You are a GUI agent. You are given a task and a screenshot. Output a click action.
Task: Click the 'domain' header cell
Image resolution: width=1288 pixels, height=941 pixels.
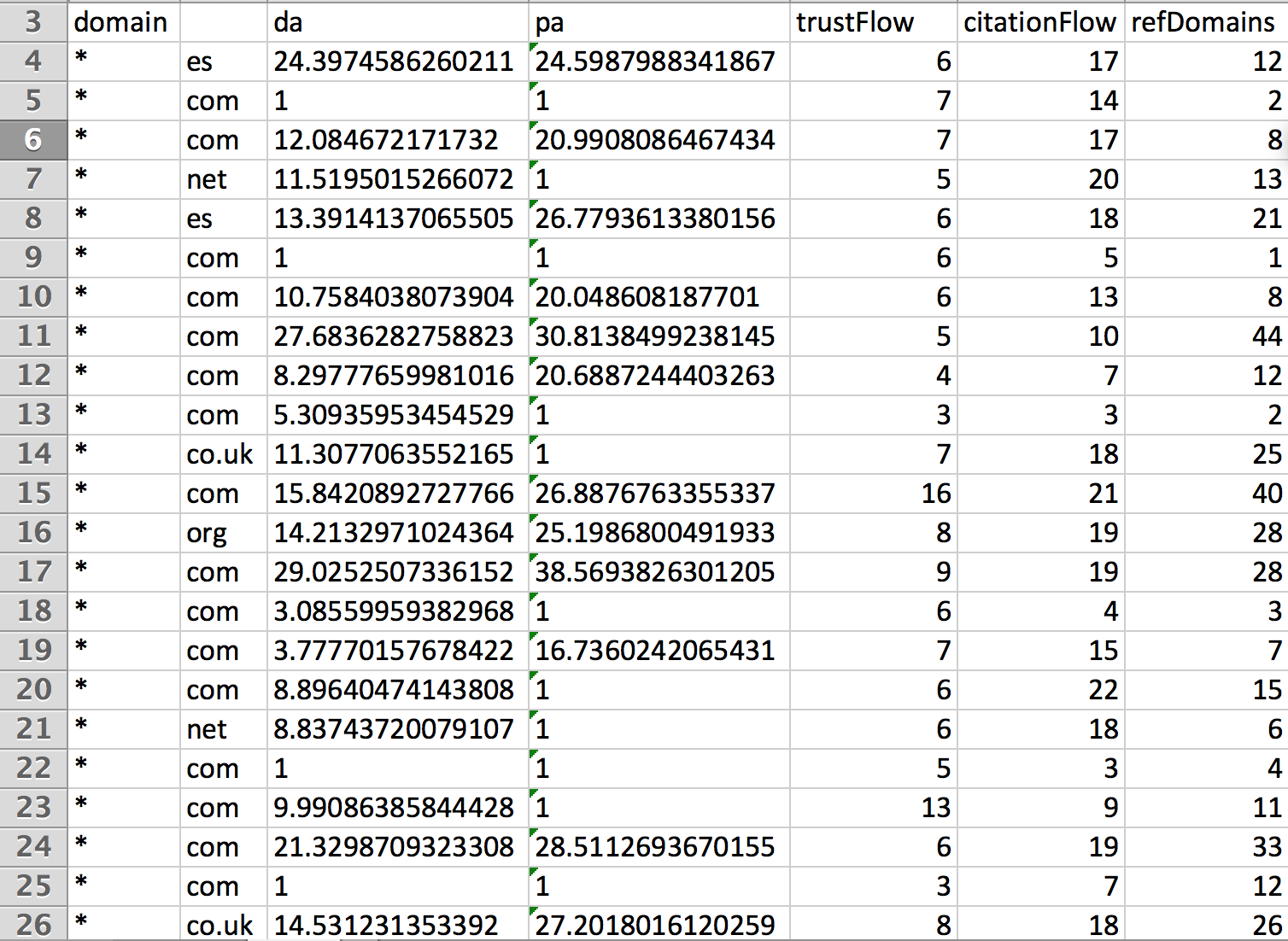coord(121,22)
